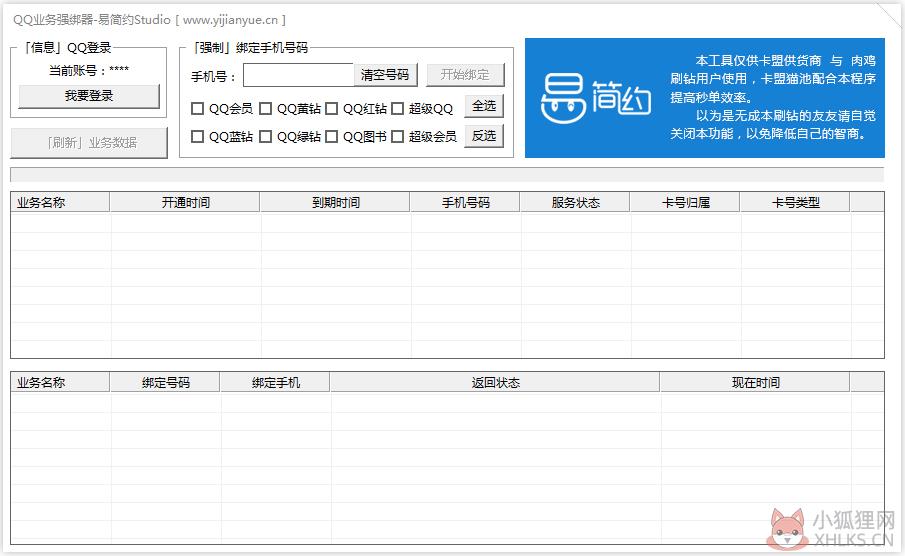Image resolution: width=905 pixels, height=556 pixels.
Task: Click the 现在时间 column header
Action: [x=755, y=383]
